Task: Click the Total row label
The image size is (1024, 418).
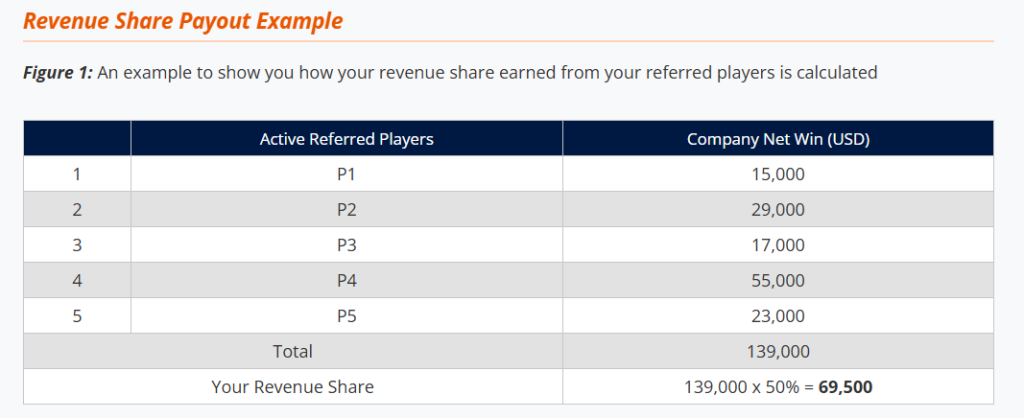Action: coord(292,351)
